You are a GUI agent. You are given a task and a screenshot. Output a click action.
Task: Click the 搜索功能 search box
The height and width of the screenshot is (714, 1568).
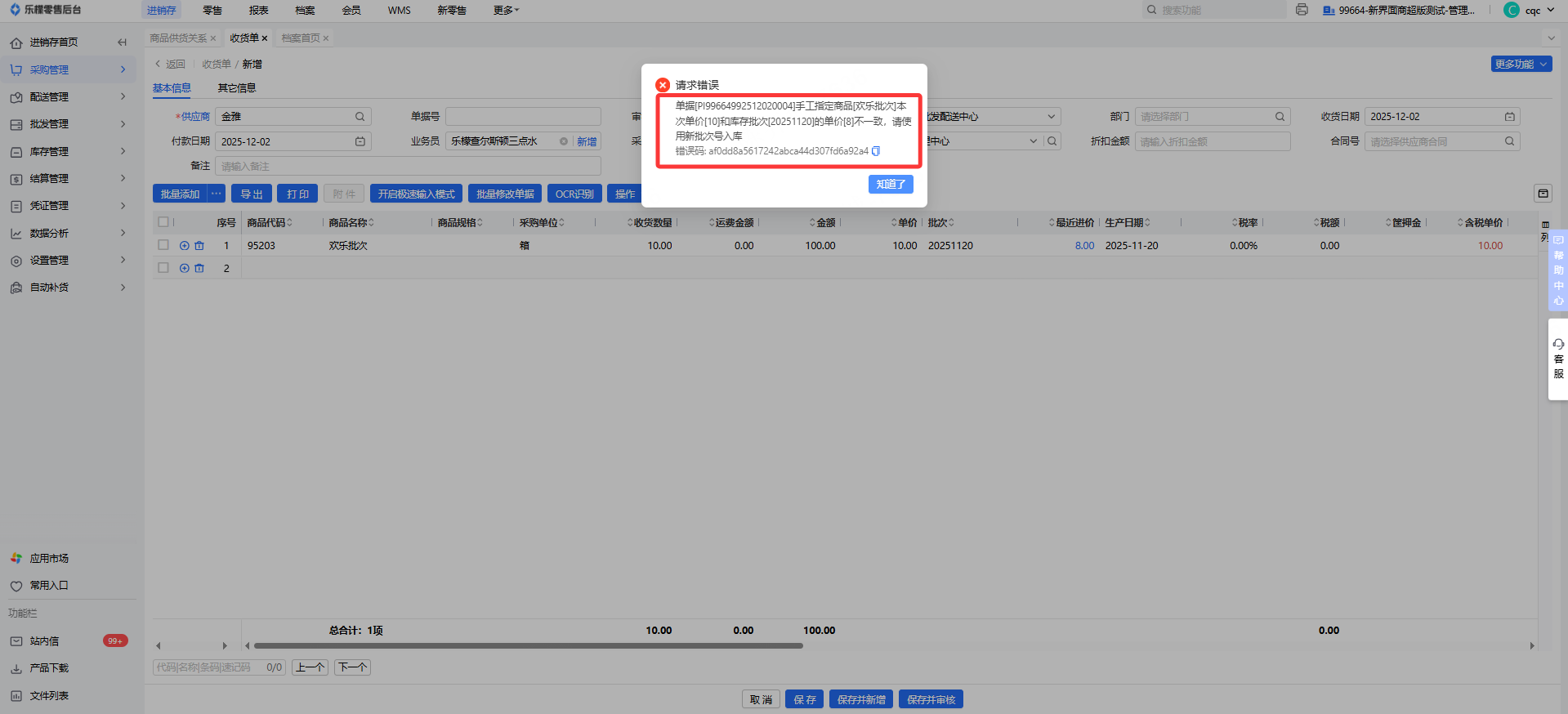pos(1214,10)
